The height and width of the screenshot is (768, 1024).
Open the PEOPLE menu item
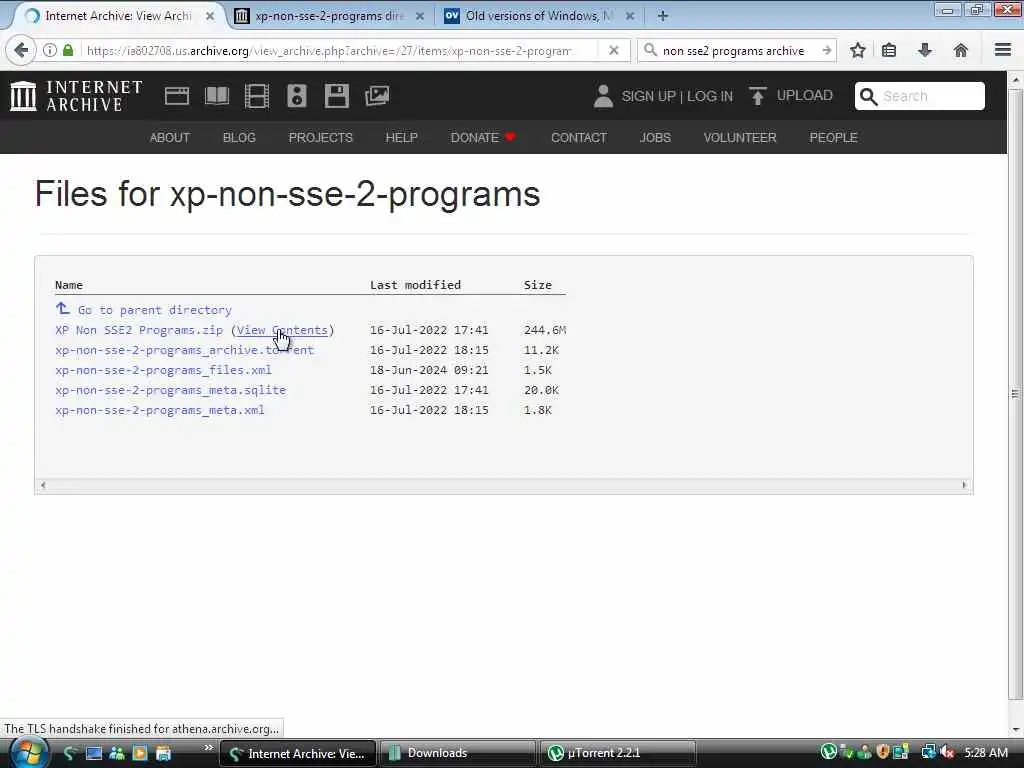pos(833,138)
